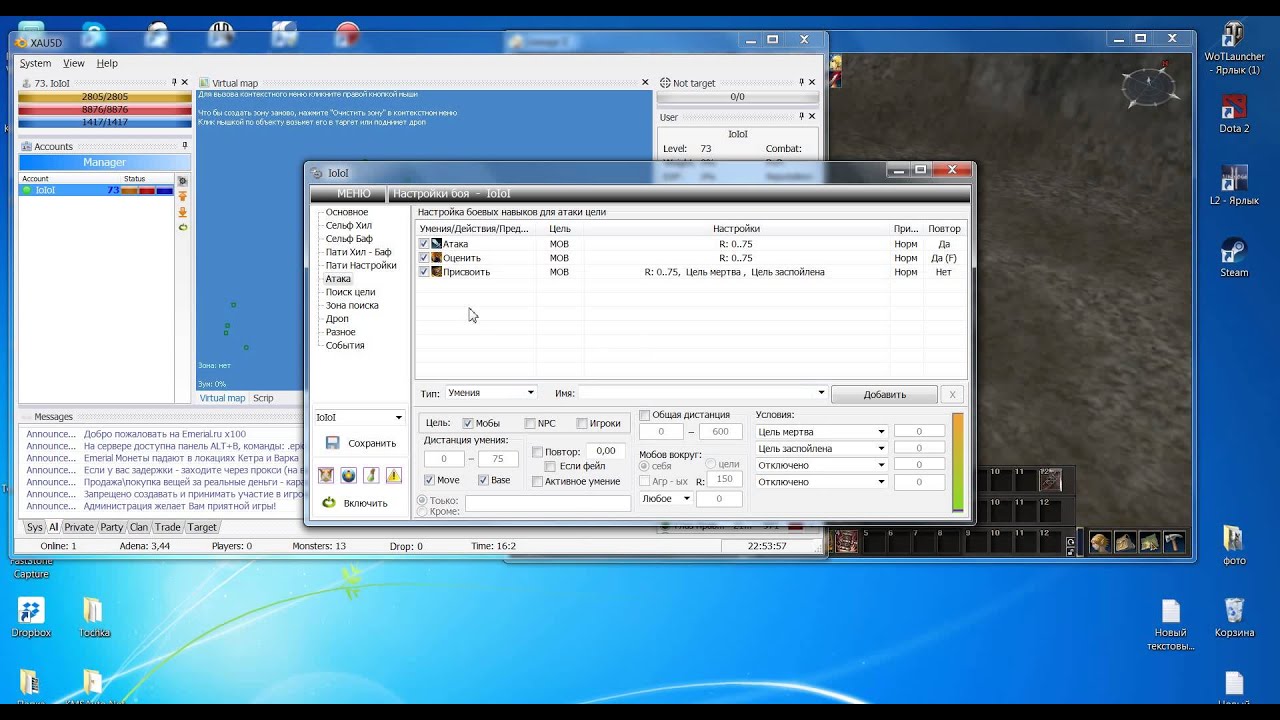Click the cat face icon below Сохранить
The width and height of the screenshot is (1280, 720).
(x=326, y=475)
